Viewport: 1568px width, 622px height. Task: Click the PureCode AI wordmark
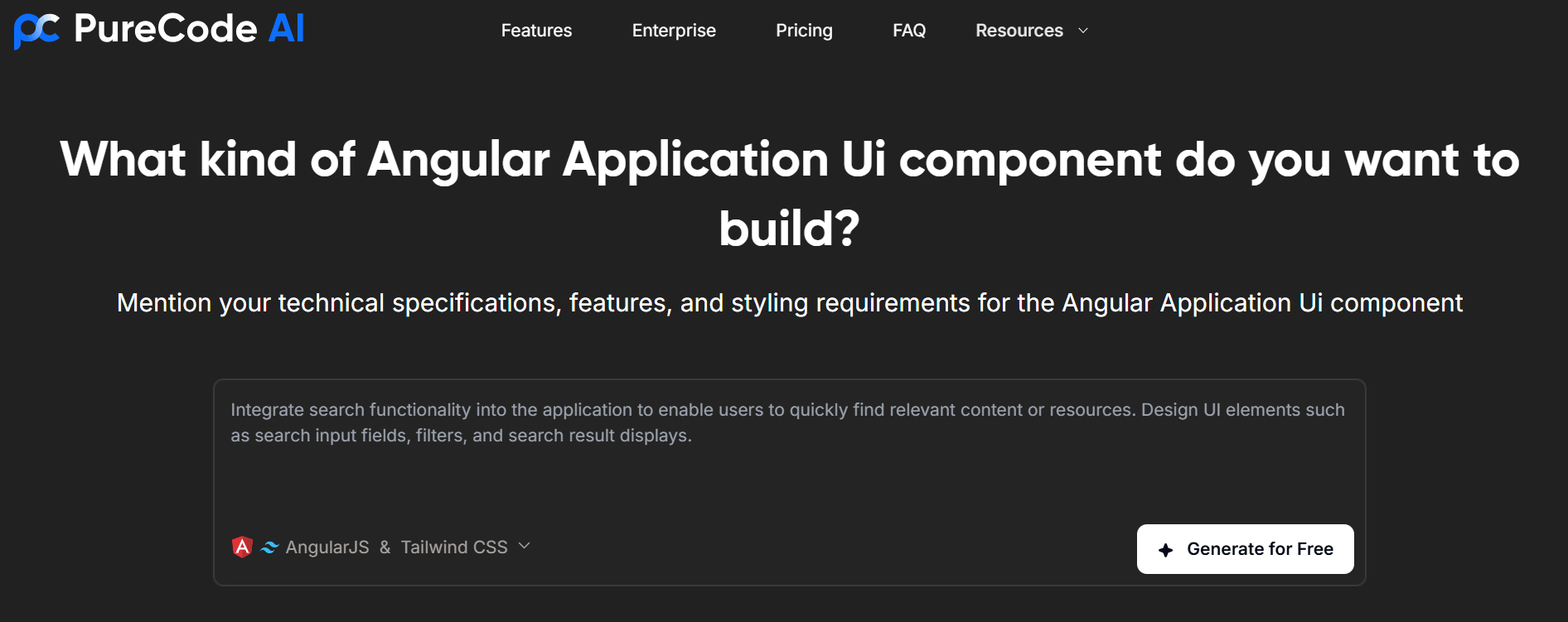(x=189, y=29)
